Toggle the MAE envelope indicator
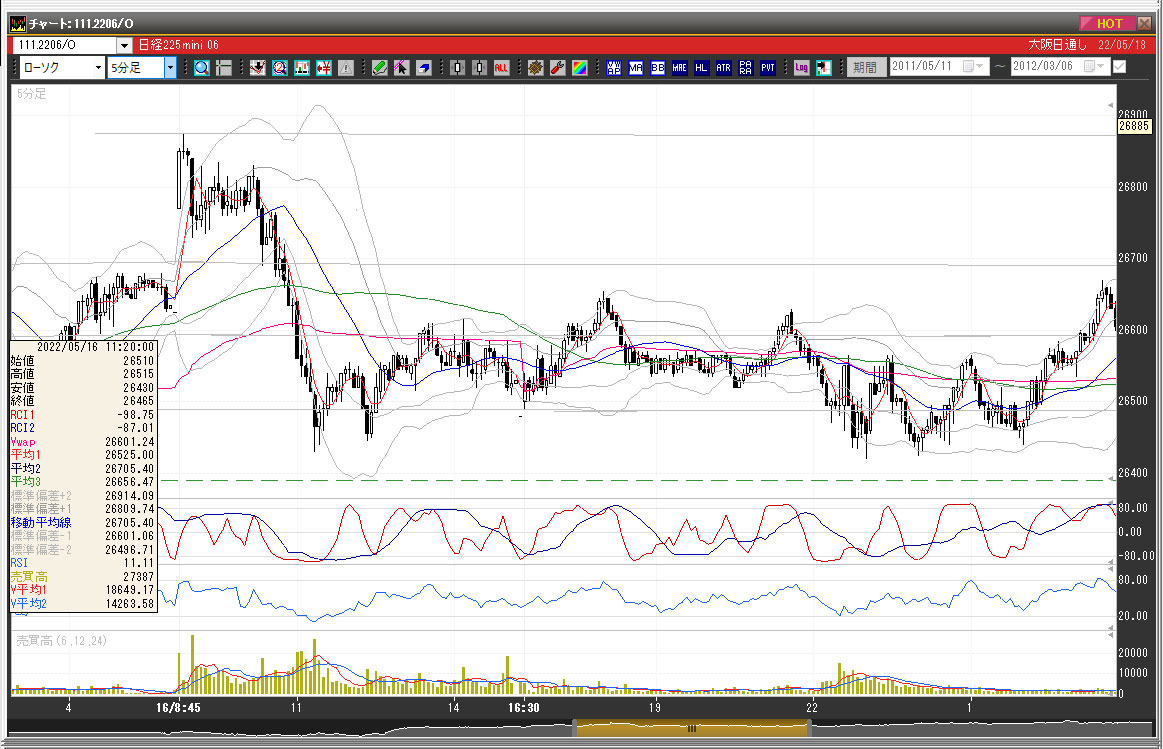The width and height of the screenshot is (1163, 749). click(679, 67)
